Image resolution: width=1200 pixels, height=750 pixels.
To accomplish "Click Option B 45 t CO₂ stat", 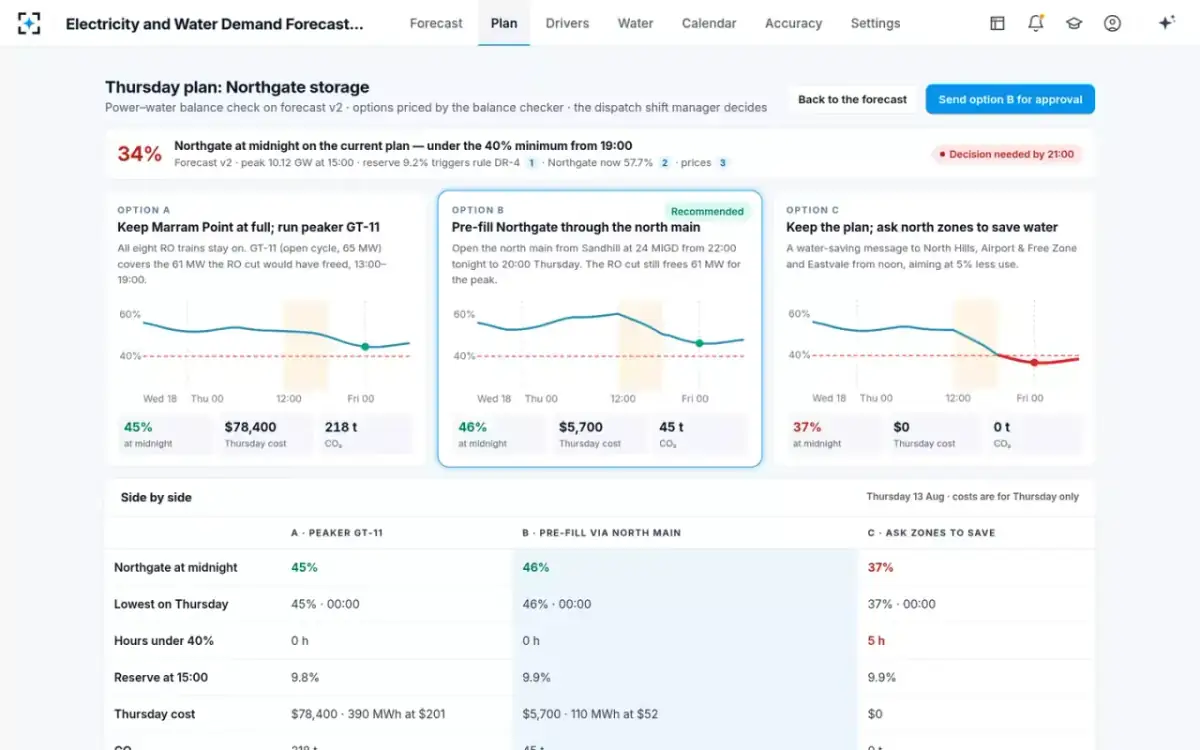I will pos(700,434).
